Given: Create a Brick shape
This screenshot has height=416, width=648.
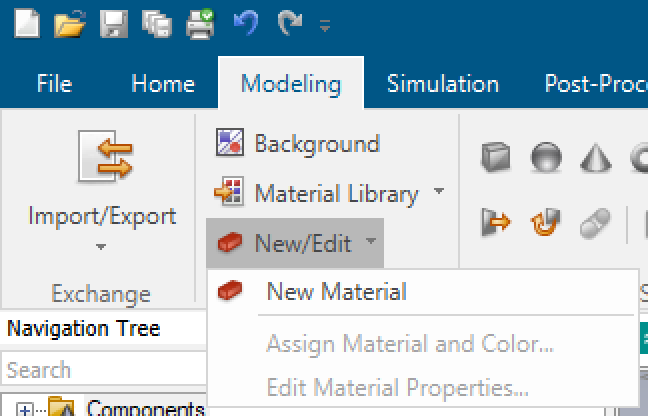Looking at the screenshot, I should (x=495, y=158).
